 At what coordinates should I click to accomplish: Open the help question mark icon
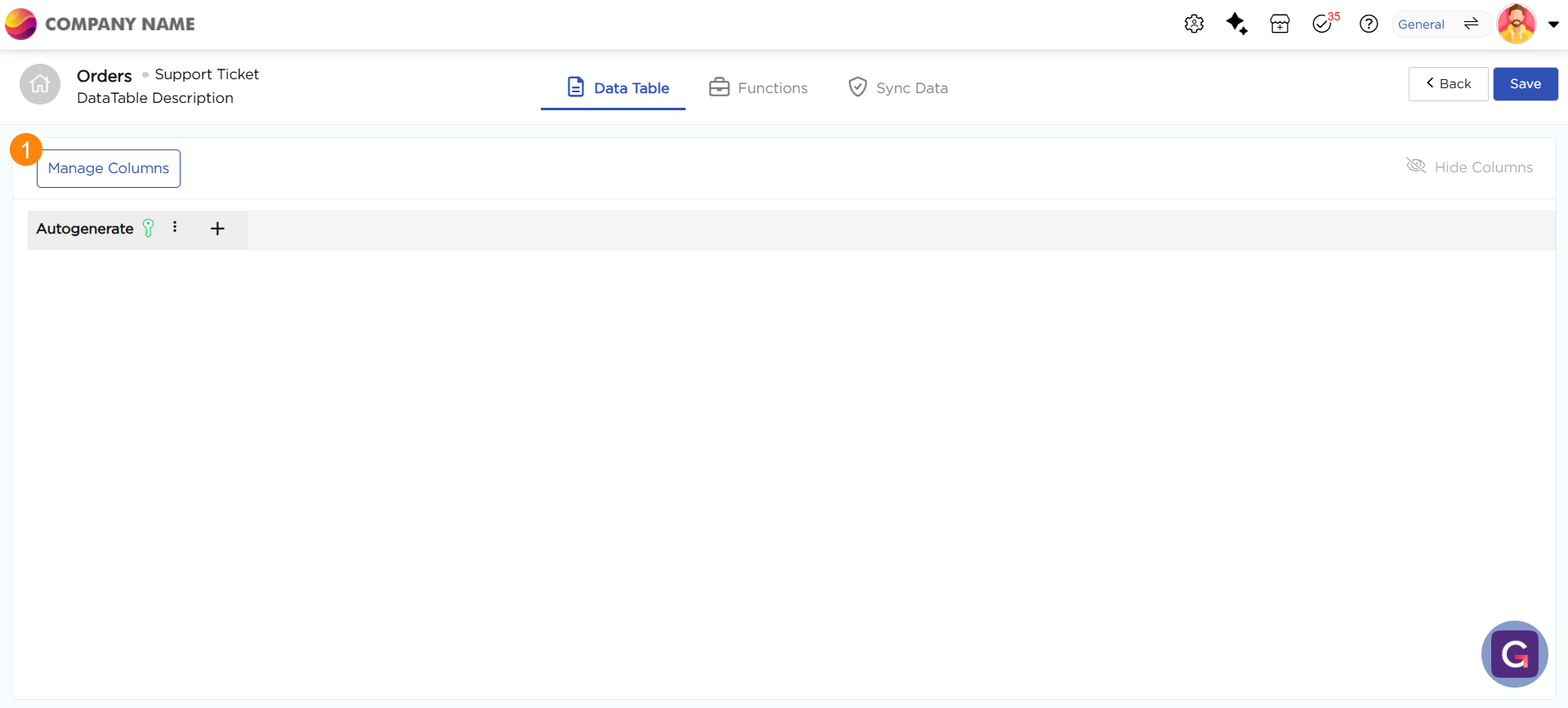point(1369,24)
